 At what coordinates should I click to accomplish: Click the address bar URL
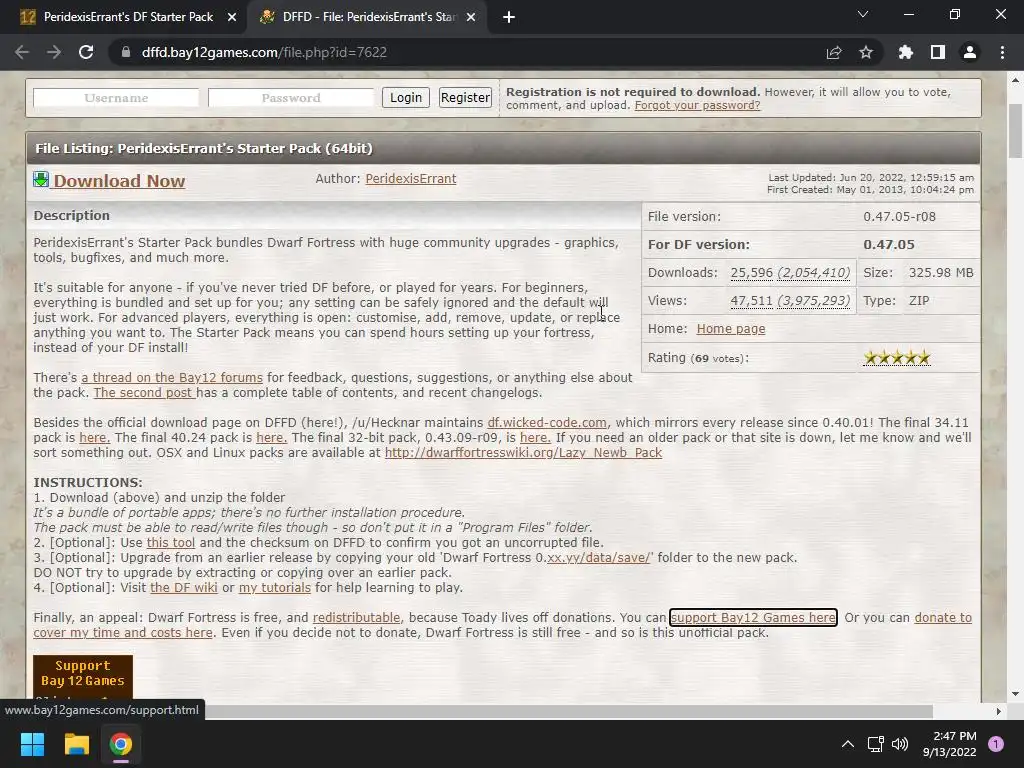point(264,52)
